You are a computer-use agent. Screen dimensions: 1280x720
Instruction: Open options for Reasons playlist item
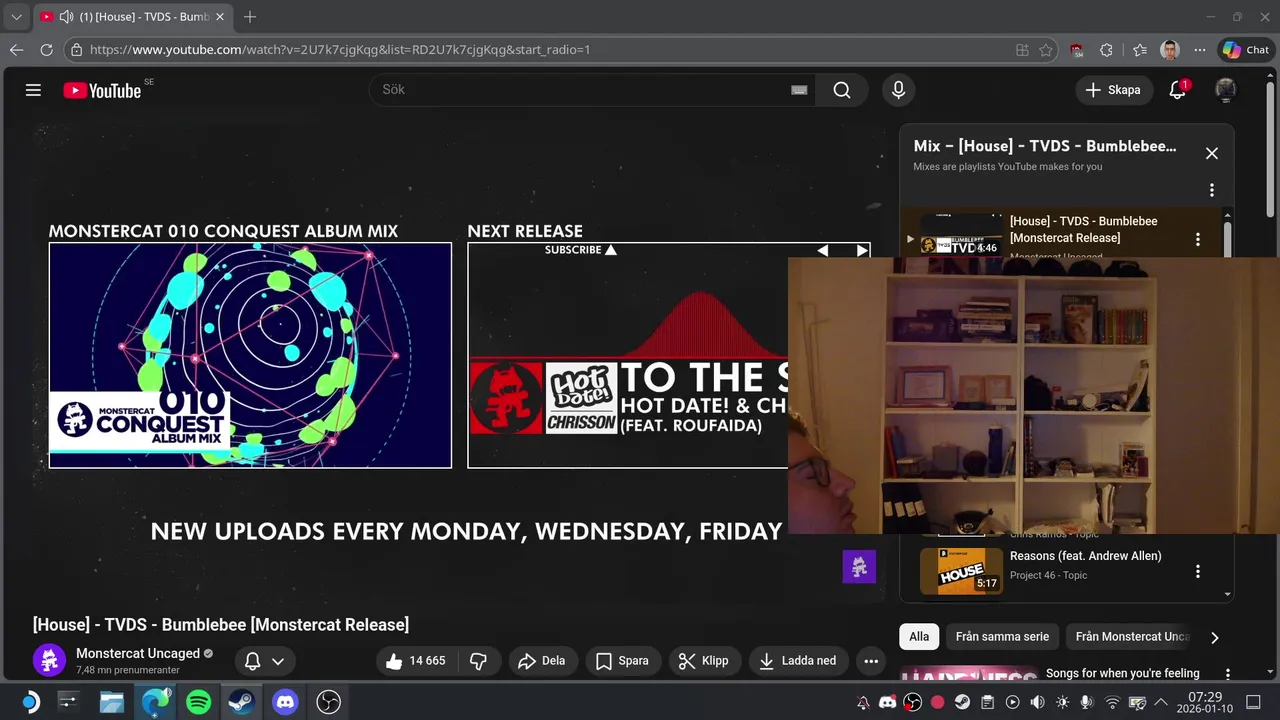click(1197, 572)
